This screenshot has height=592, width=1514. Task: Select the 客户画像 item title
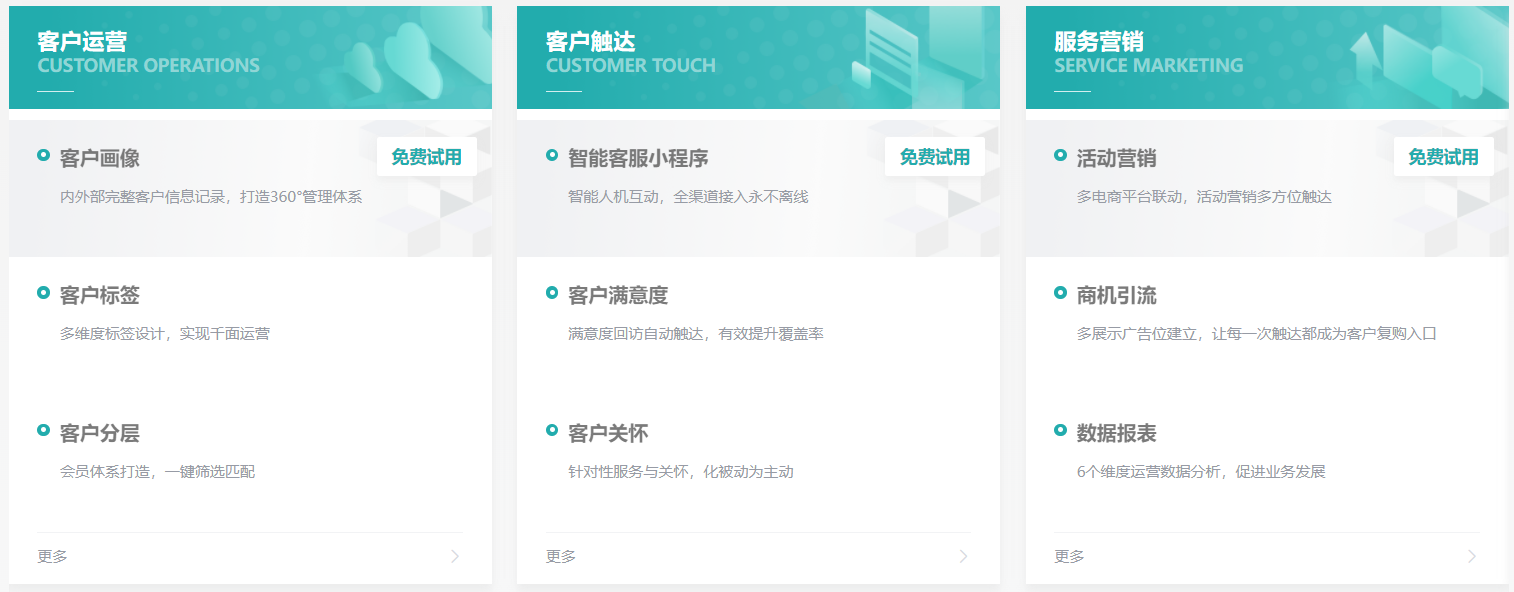pos(100,158)
